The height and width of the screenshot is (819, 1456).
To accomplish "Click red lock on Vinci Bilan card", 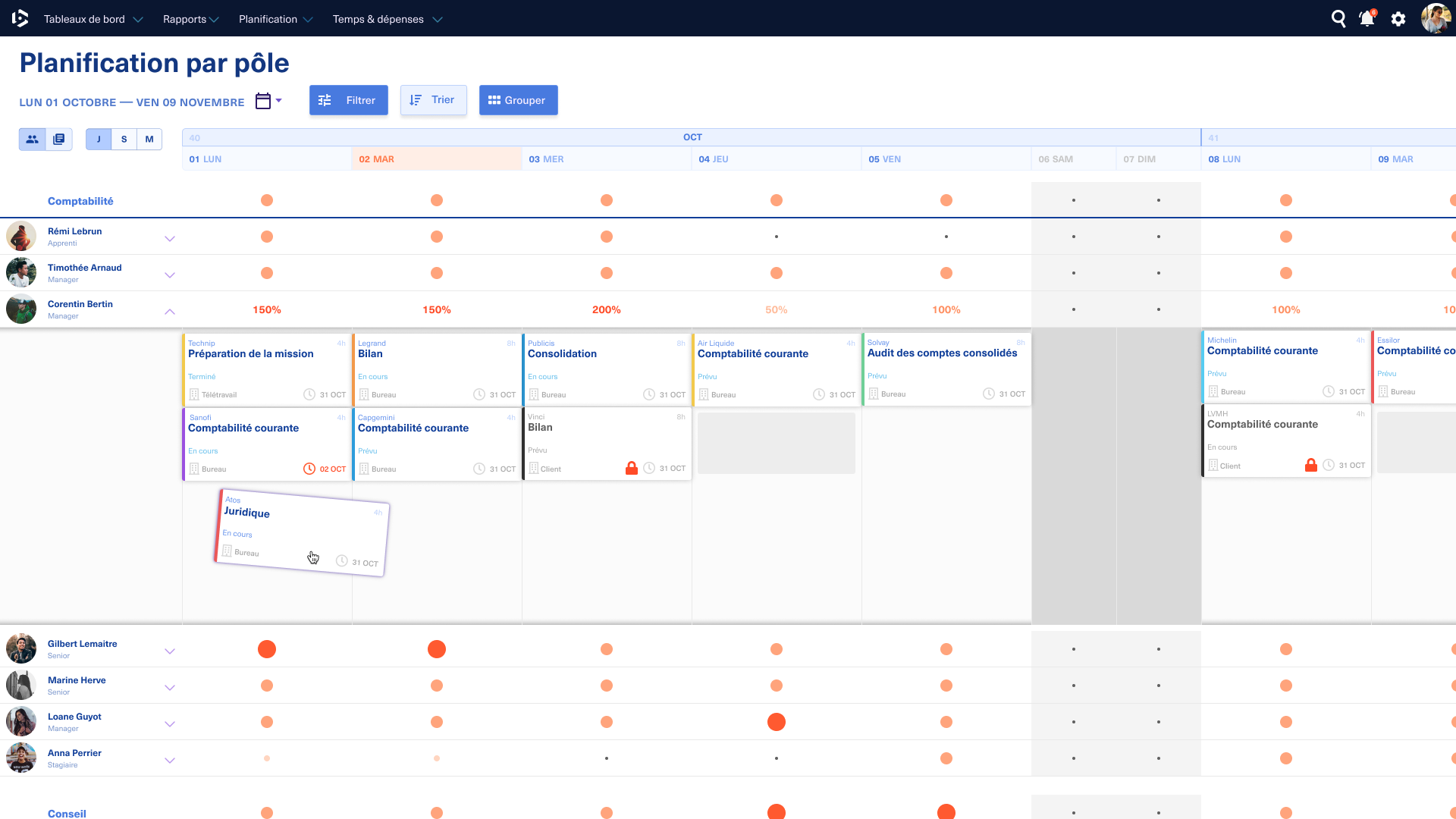I will (632, 469).
